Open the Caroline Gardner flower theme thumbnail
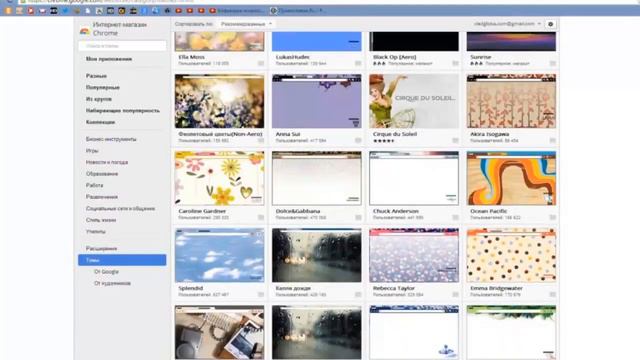 coord(219,178)
